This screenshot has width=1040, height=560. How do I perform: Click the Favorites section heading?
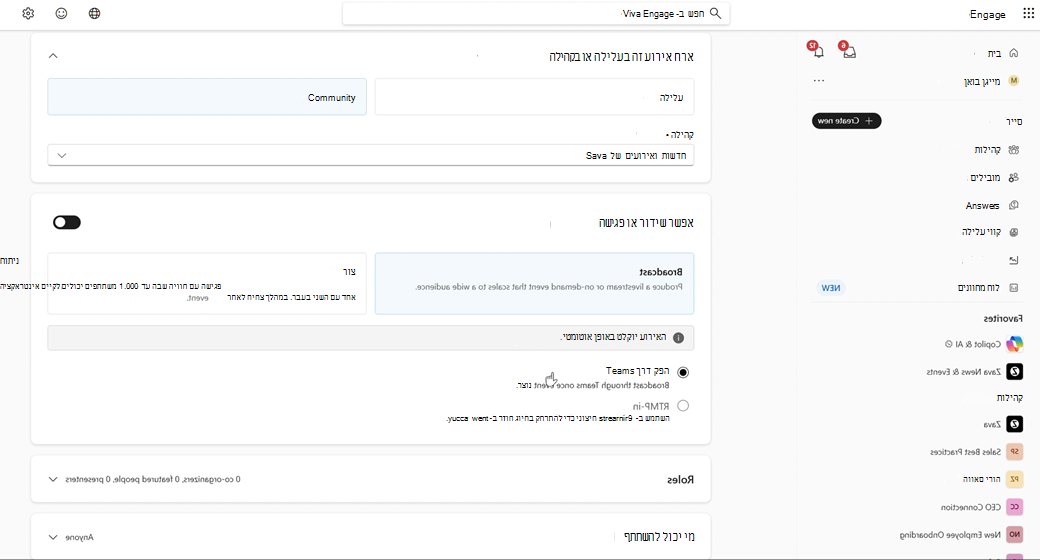click(x=1003, y=318)
